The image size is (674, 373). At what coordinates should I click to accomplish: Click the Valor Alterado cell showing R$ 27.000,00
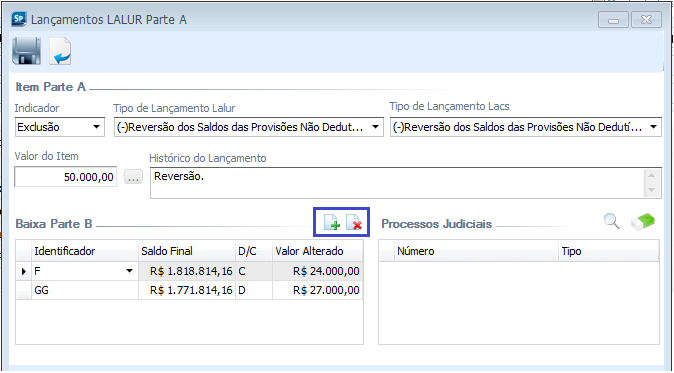[x=317, y=290]
